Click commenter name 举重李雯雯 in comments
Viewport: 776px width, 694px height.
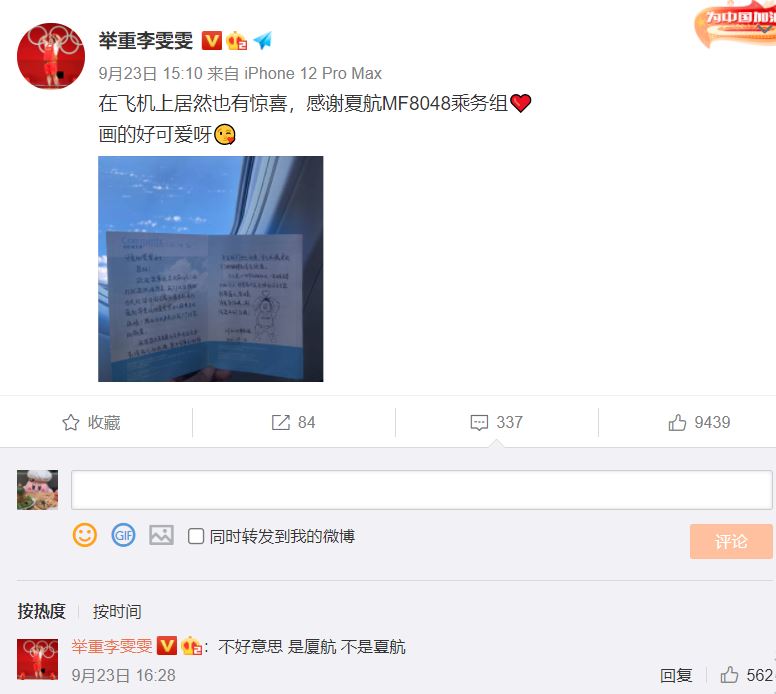click(112, 646)
